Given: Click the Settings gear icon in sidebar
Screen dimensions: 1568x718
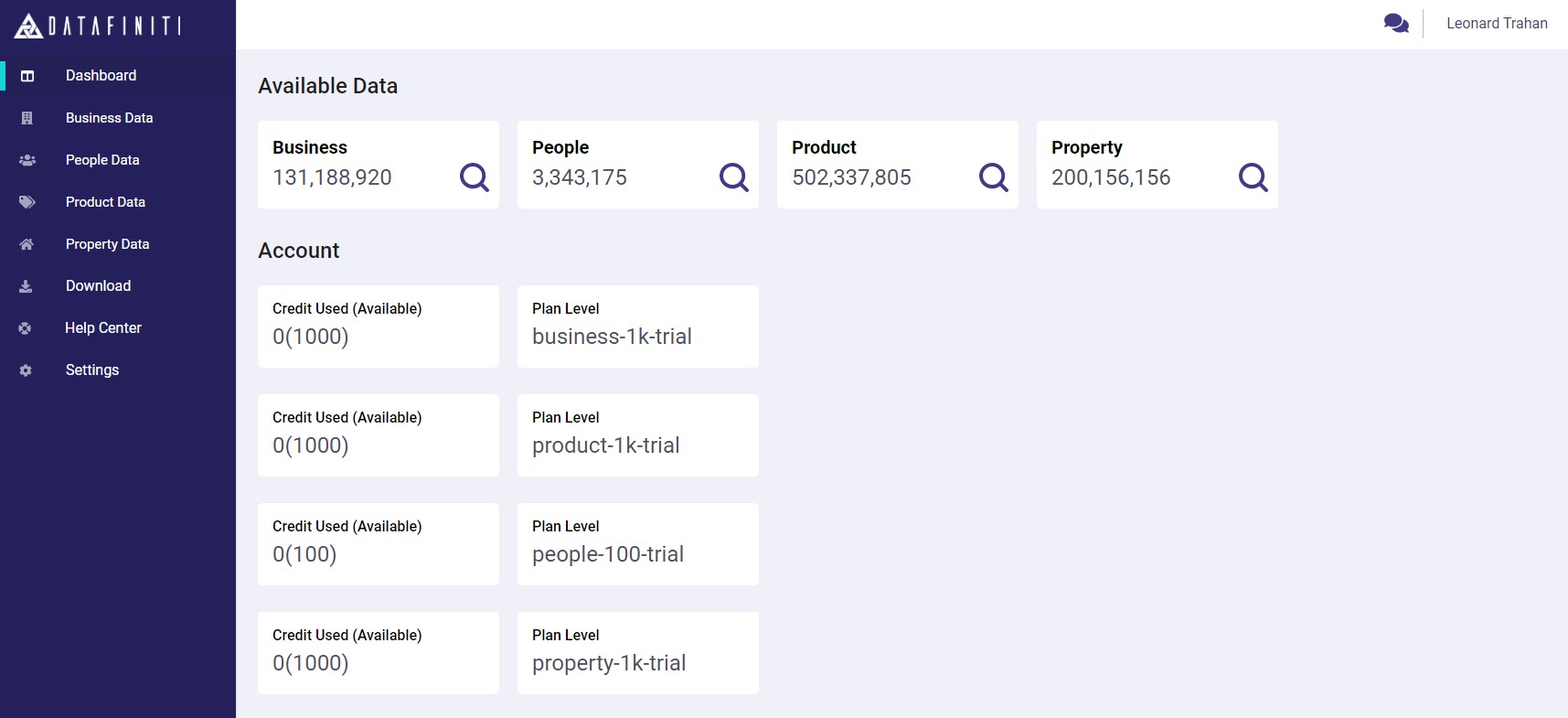Looking at the screenshot, I should click(26, 370).
